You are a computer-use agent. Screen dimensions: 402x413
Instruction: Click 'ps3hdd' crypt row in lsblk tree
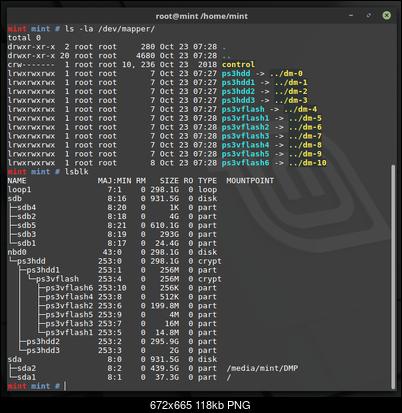[31, 261]
